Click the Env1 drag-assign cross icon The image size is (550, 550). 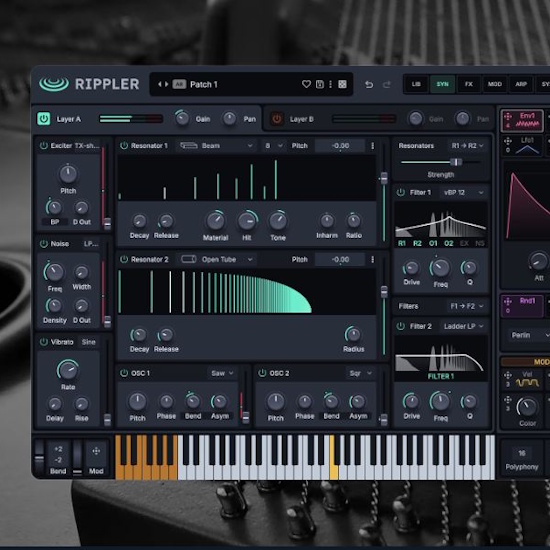[508, 116]
